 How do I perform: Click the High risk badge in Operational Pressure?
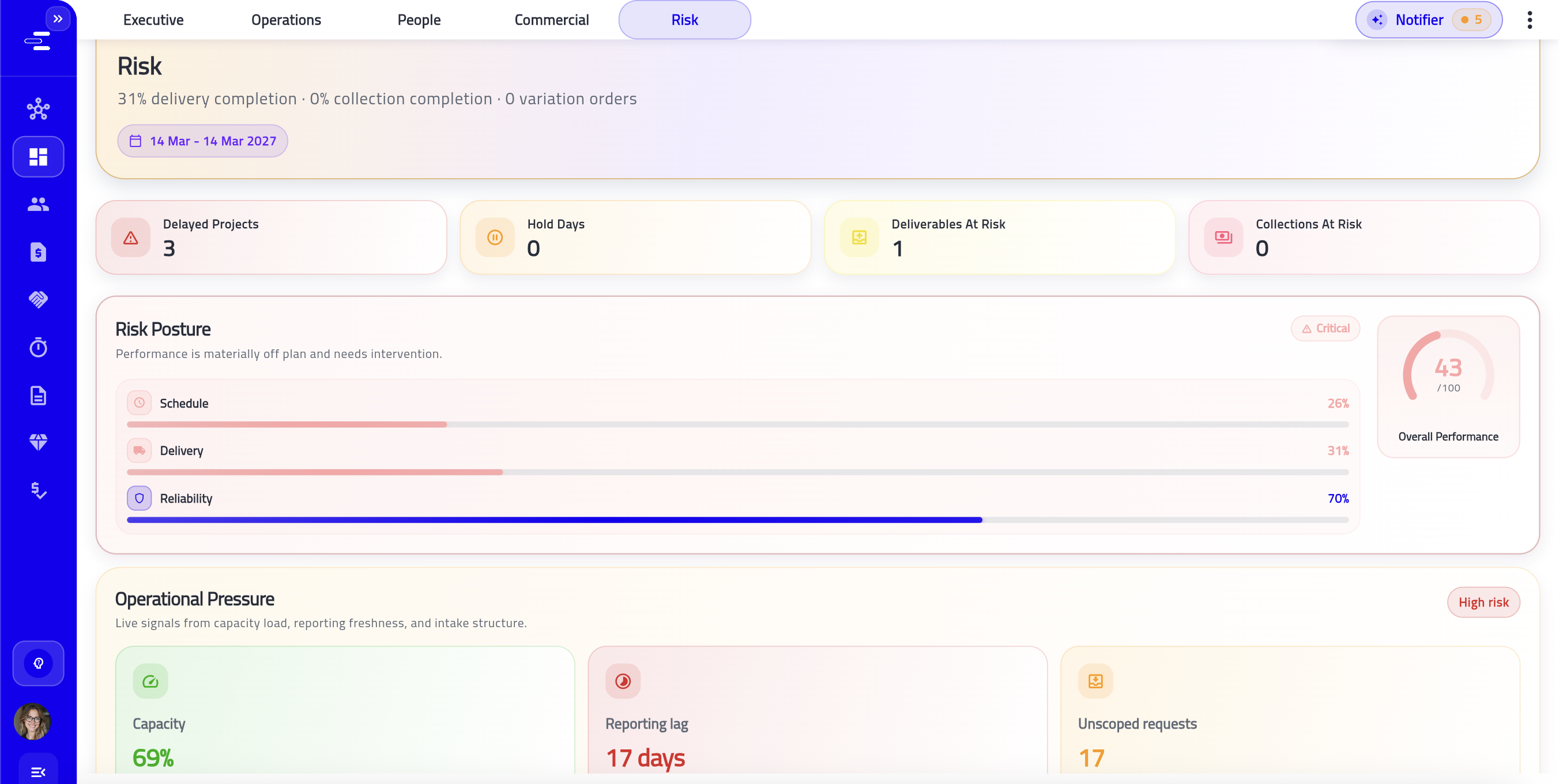1483,602
